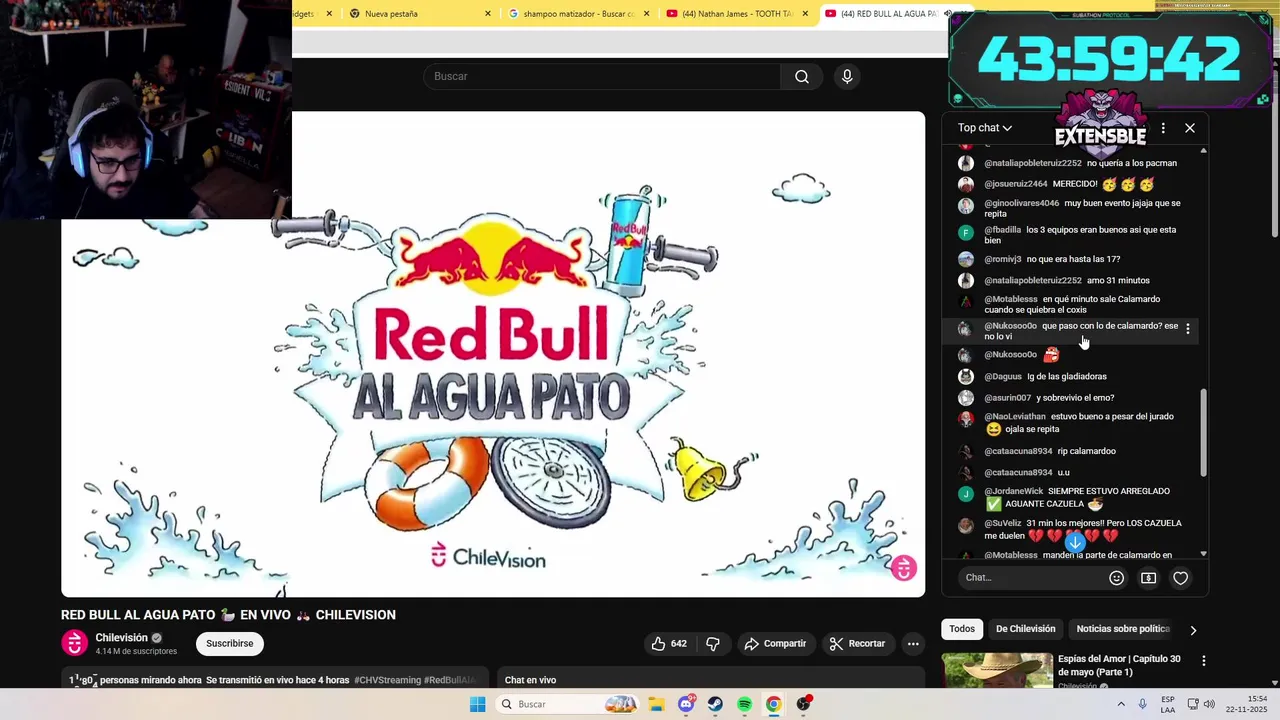Open Steam from the taskbar
This screenshot has width=1280, height=720.
[x=715, y=704]
